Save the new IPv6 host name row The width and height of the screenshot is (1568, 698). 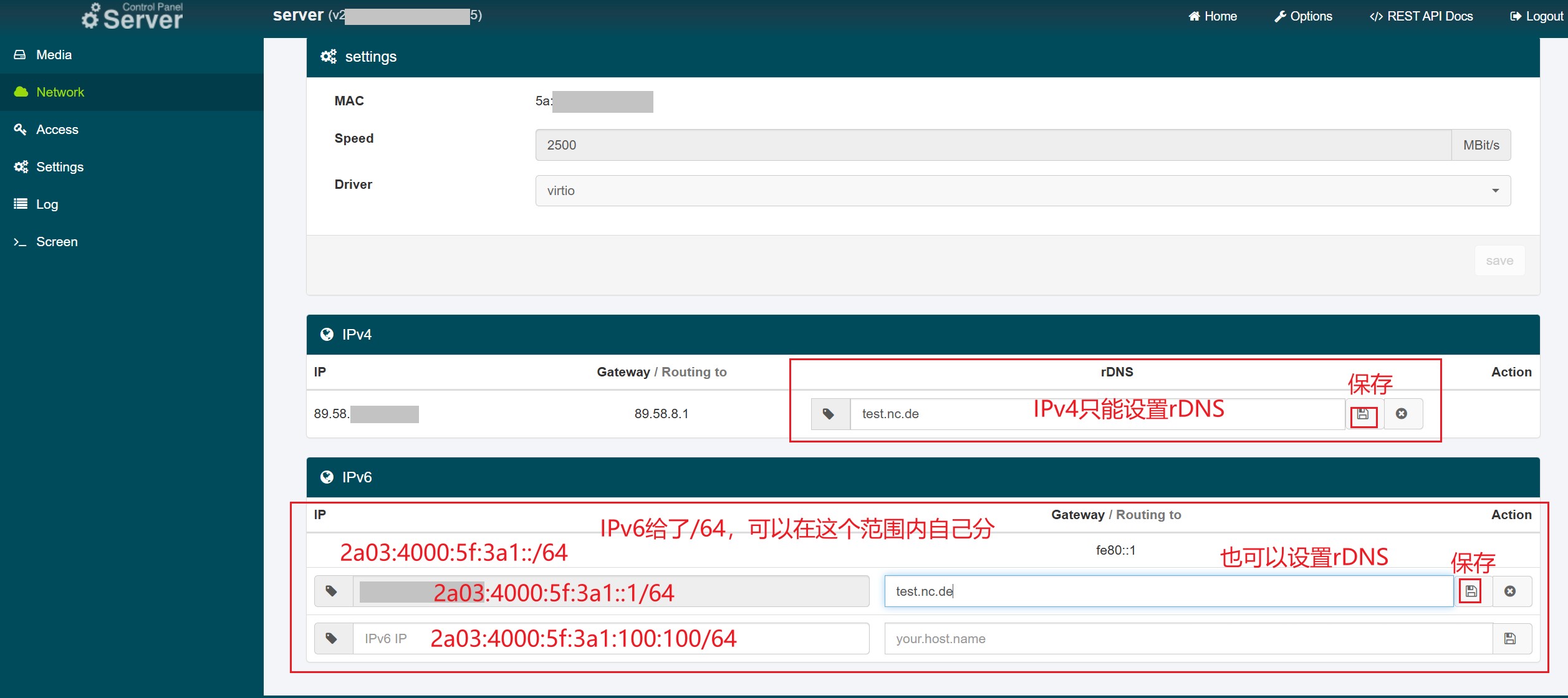pyautogui.click(x=1510, y=639)
